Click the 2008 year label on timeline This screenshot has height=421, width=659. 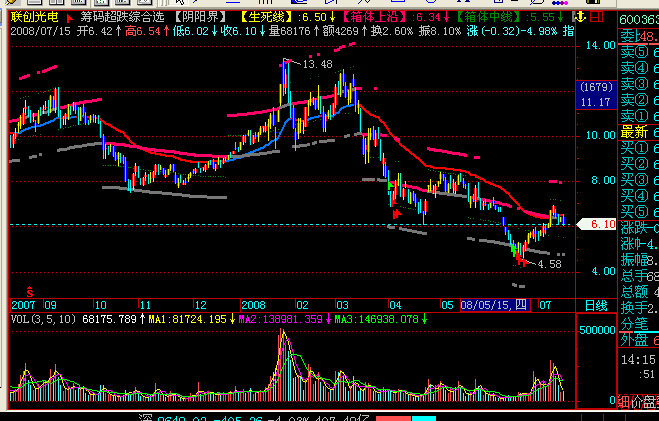253,305
